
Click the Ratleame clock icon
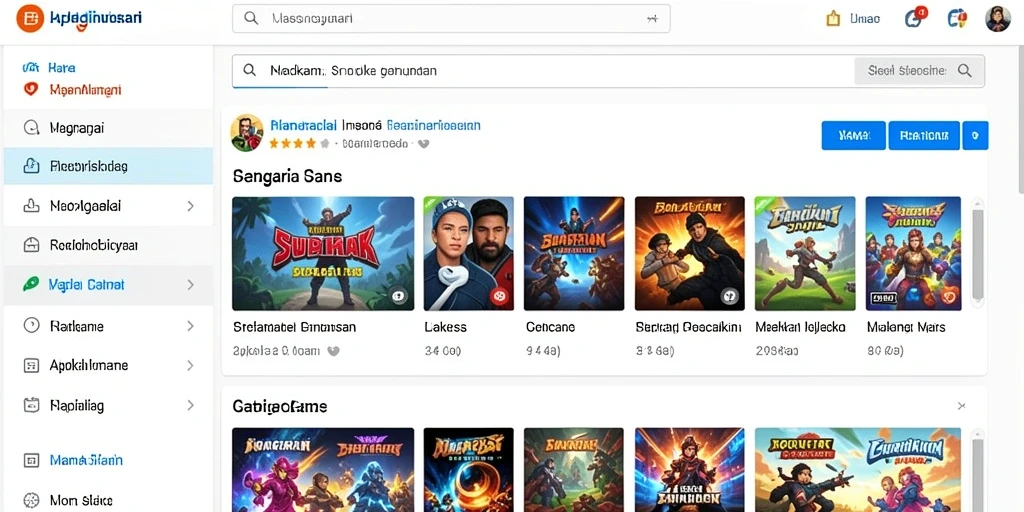[31, 325]
